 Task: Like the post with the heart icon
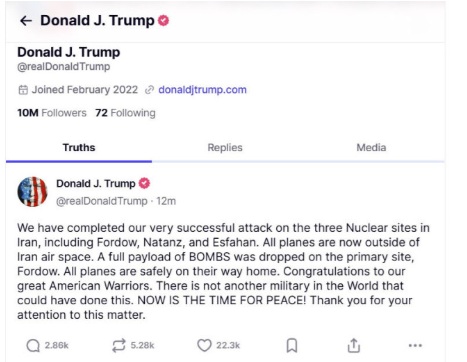coord(204,345)
